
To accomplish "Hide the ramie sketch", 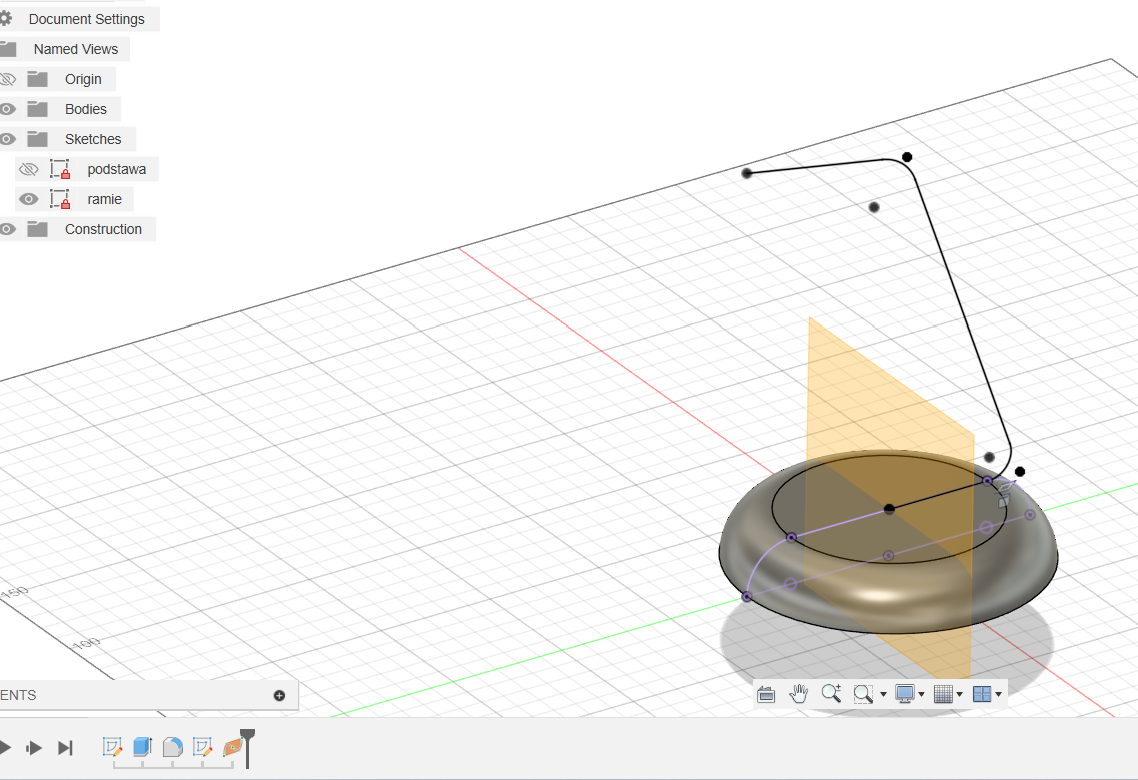I will point(28,199).
